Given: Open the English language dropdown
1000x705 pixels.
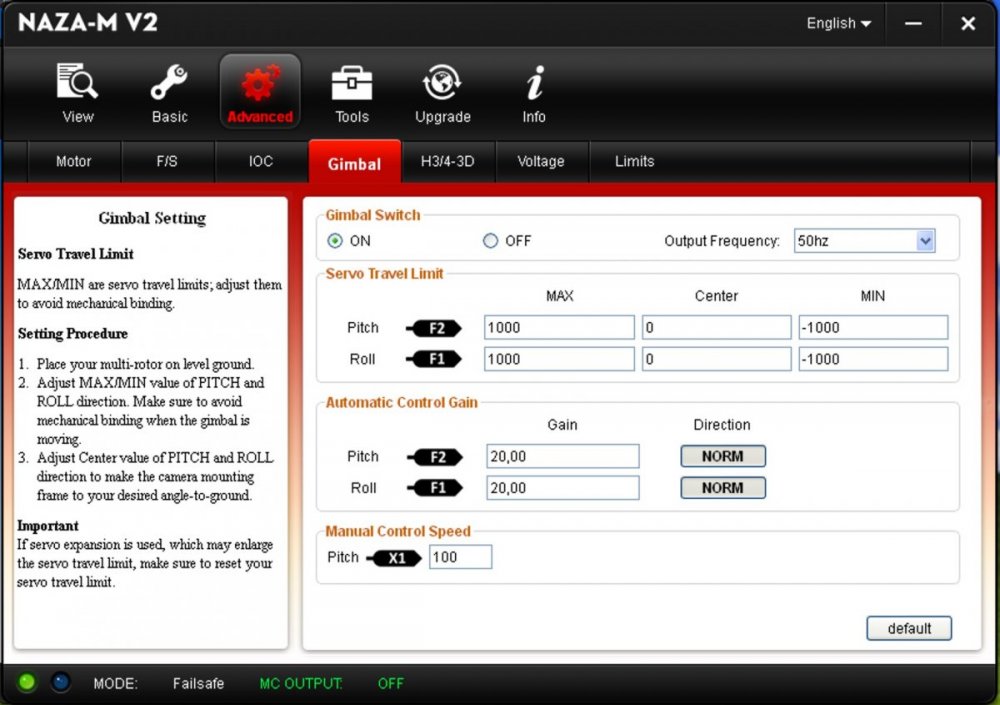Looking at the screenshot, I should click(x=838, y=24).
